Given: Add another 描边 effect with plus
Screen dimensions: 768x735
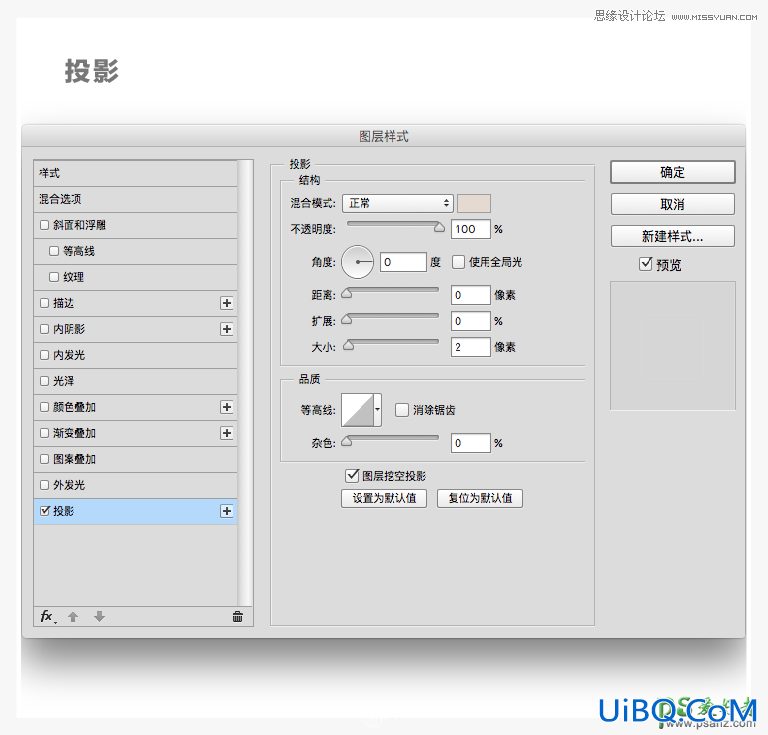Looking at the screenshot, I should pos(226,303).
